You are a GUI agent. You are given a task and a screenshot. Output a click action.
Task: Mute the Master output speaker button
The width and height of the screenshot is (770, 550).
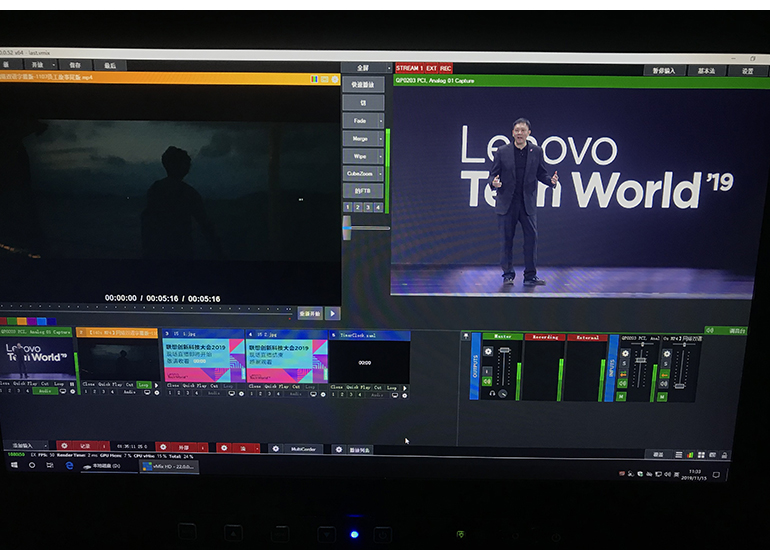point(487,382)
